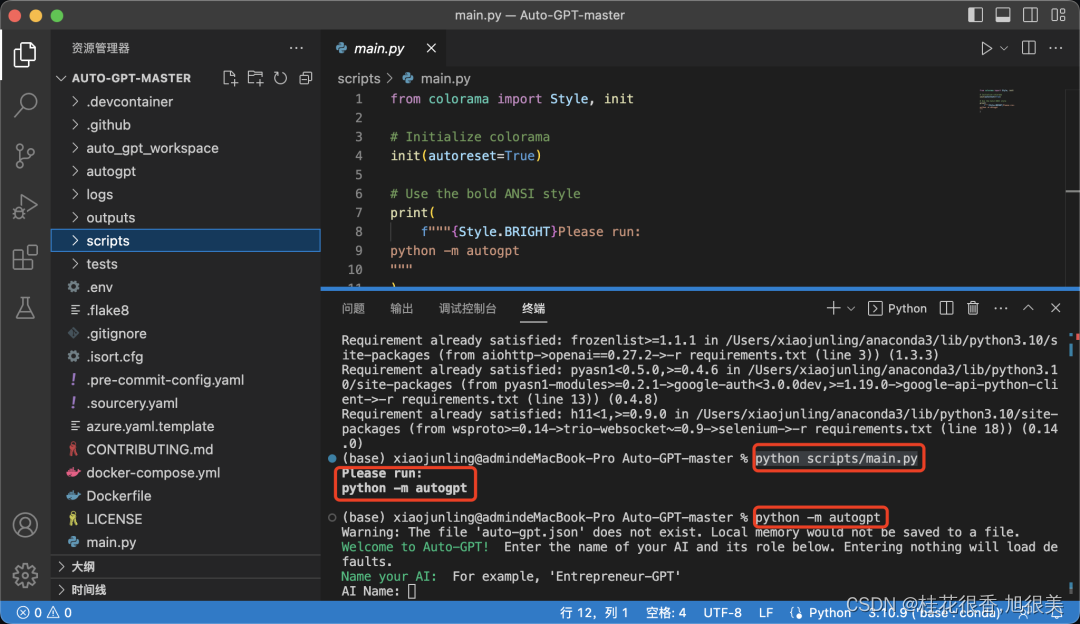Viewport: 1080px width, 624px height.
Task: Open the Search view in activity bar
Action: click(x=25, y=105)
